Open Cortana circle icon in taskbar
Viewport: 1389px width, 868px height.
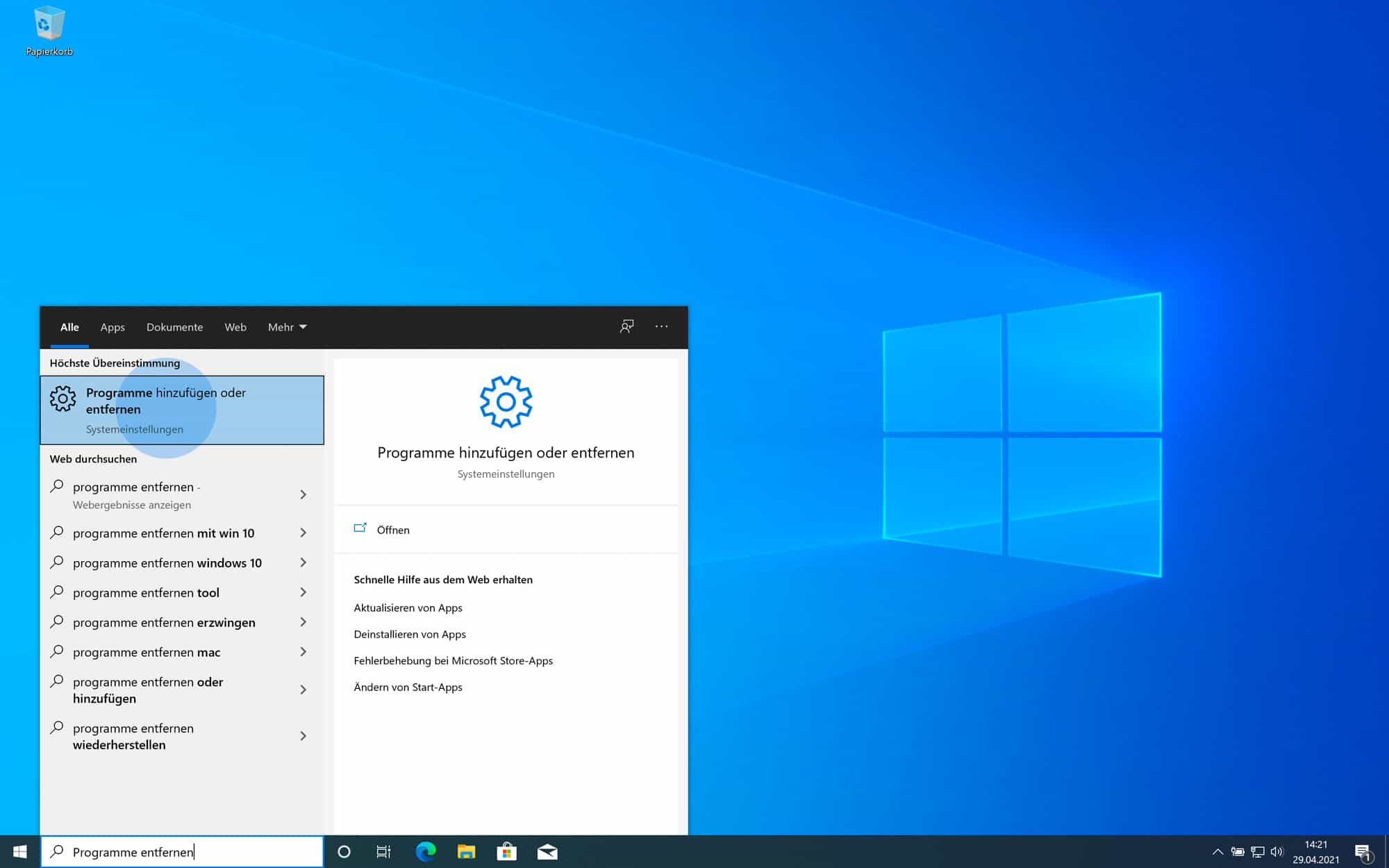(344, 851)
